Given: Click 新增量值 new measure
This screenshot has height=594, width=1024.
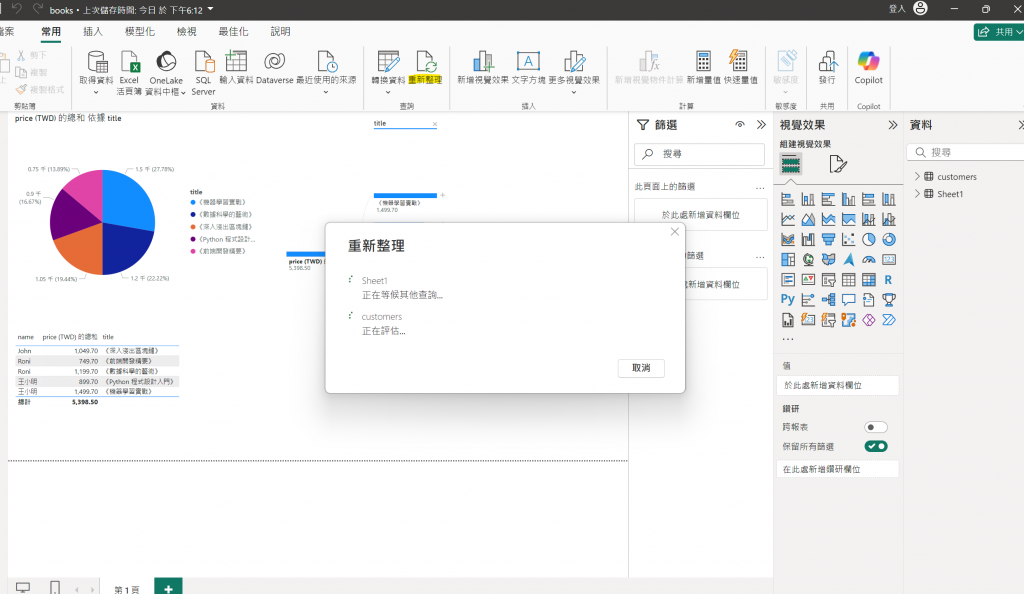Looking at the screenshot, I should point(703,68).
